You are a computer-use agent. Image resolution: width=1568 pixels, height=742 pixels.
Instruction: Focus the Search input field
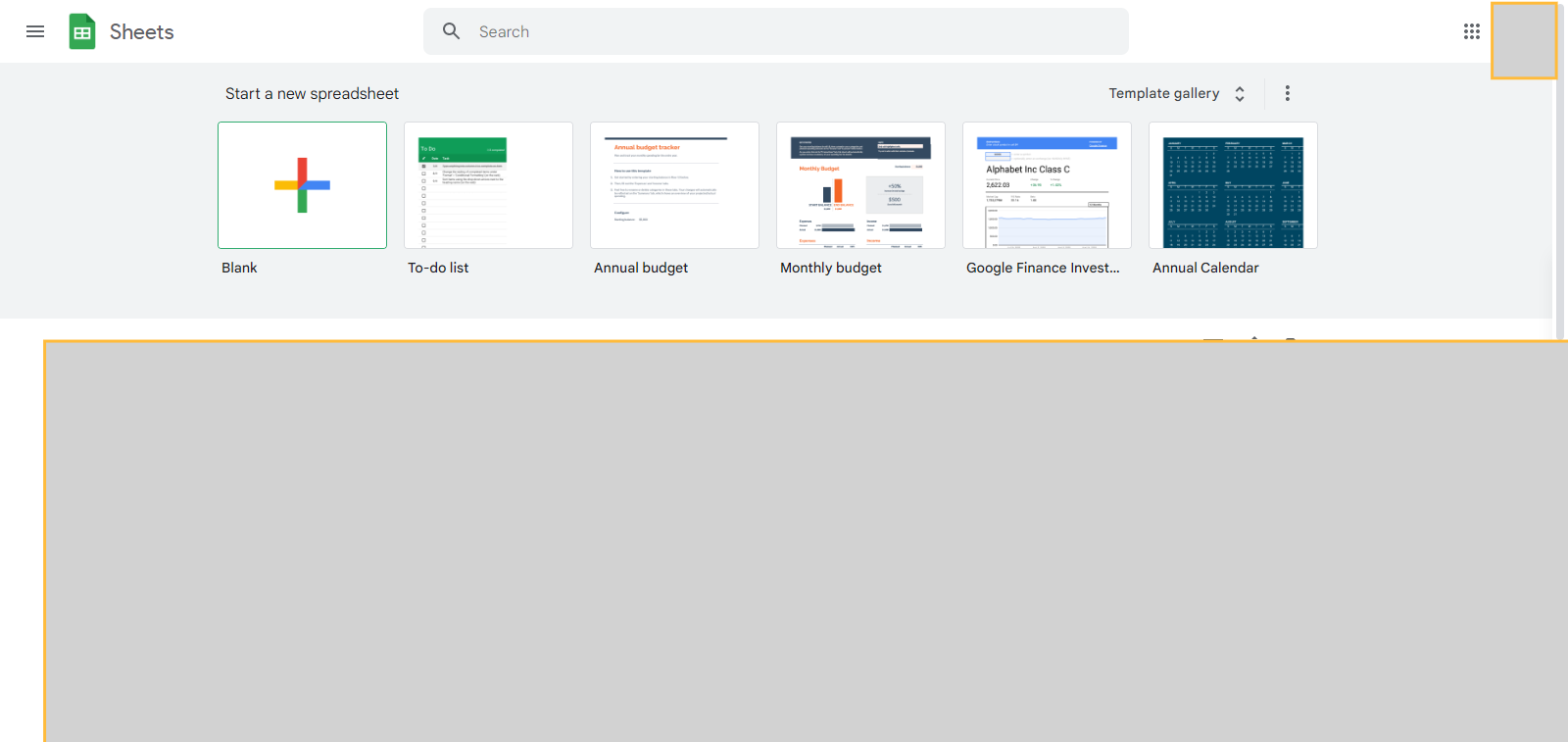click(776, 31)
